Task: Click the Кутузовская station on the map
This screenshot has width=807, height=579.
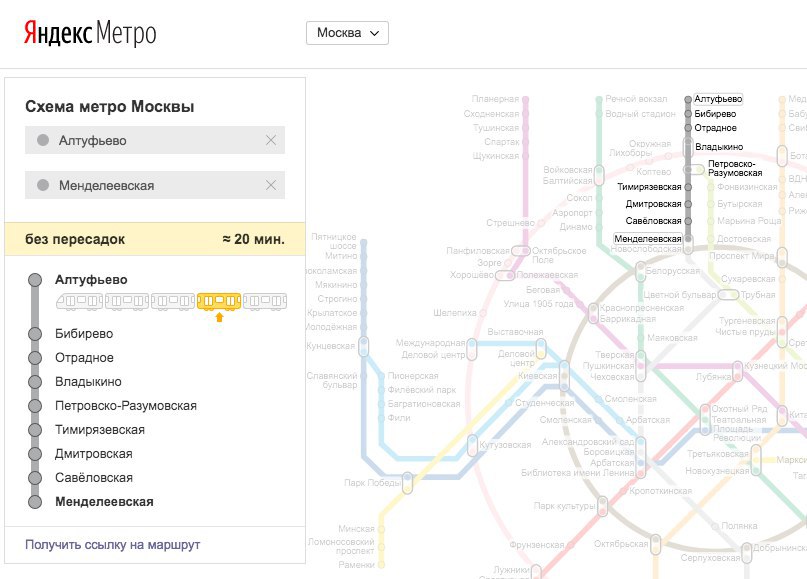Action: [503, 444]
